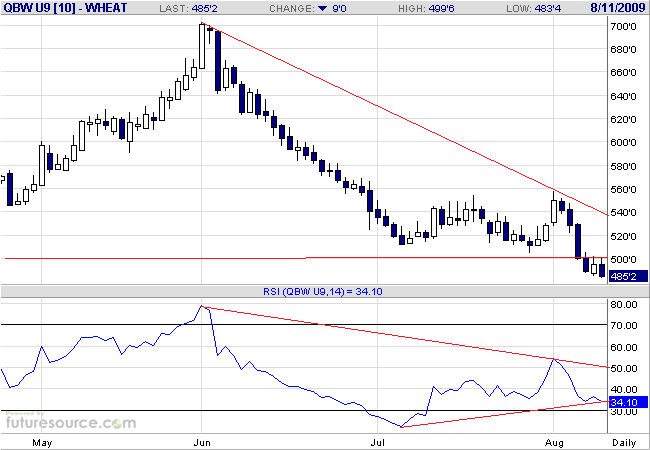Click the CHANGE 9'0 reading

(308, 9)
